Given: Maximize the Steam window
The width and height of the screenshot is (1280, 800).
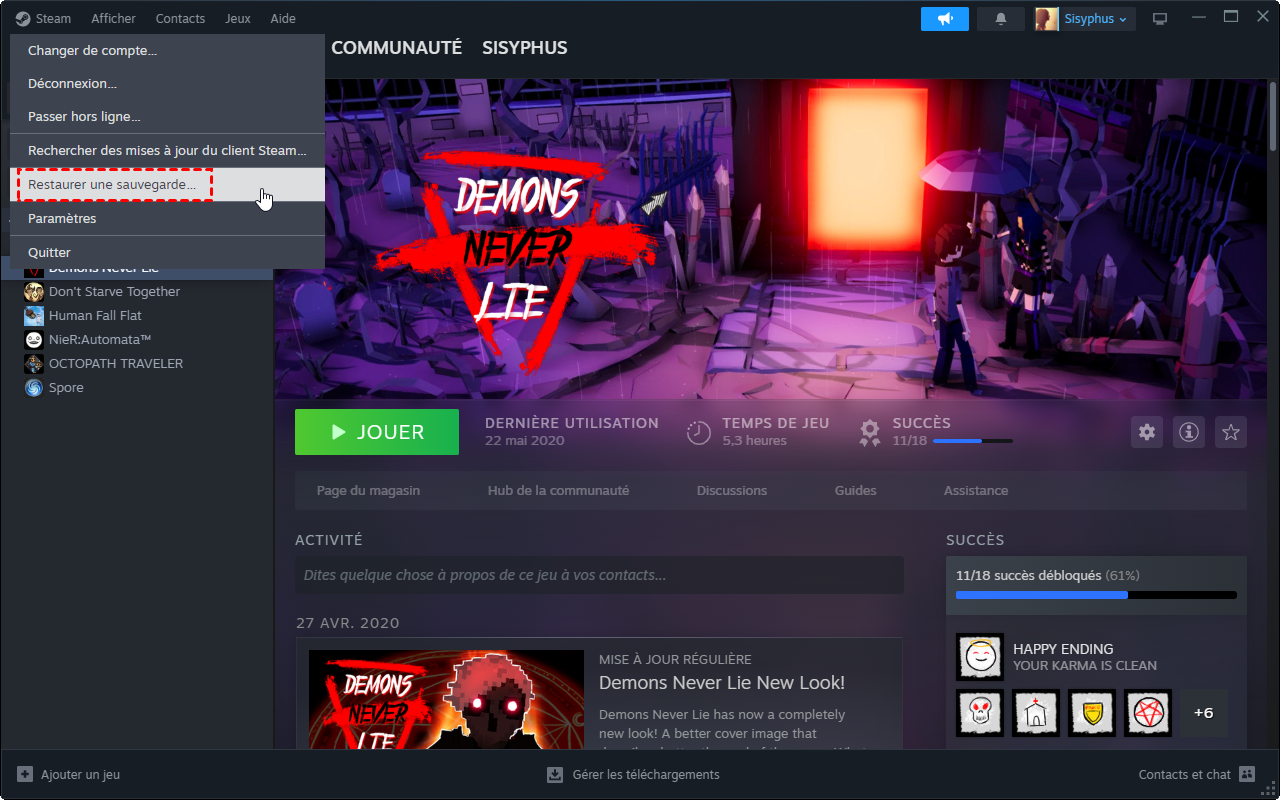Looking at the screenshot, I should (1231, 17).
